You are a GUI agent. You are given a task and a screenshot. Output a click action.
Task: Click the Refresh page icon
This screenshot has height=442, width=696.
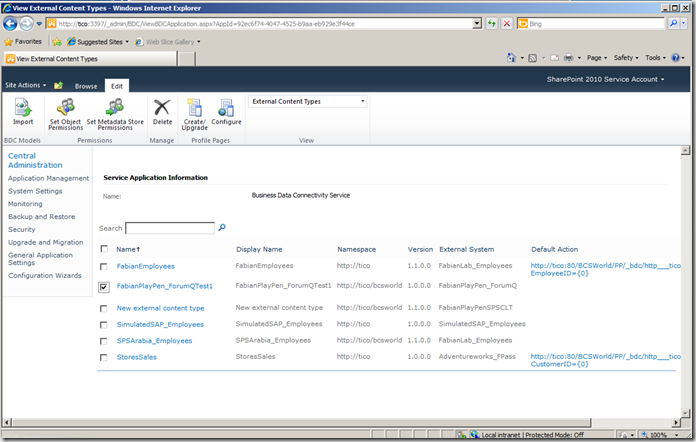pos(491,24)
